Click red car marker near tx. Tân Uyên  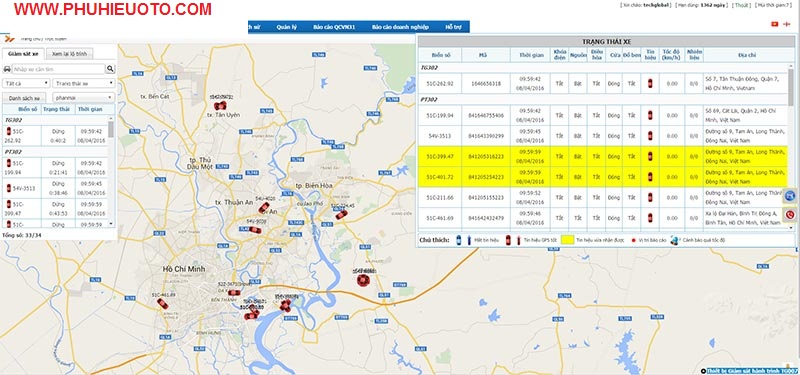(x=220, y=106)
